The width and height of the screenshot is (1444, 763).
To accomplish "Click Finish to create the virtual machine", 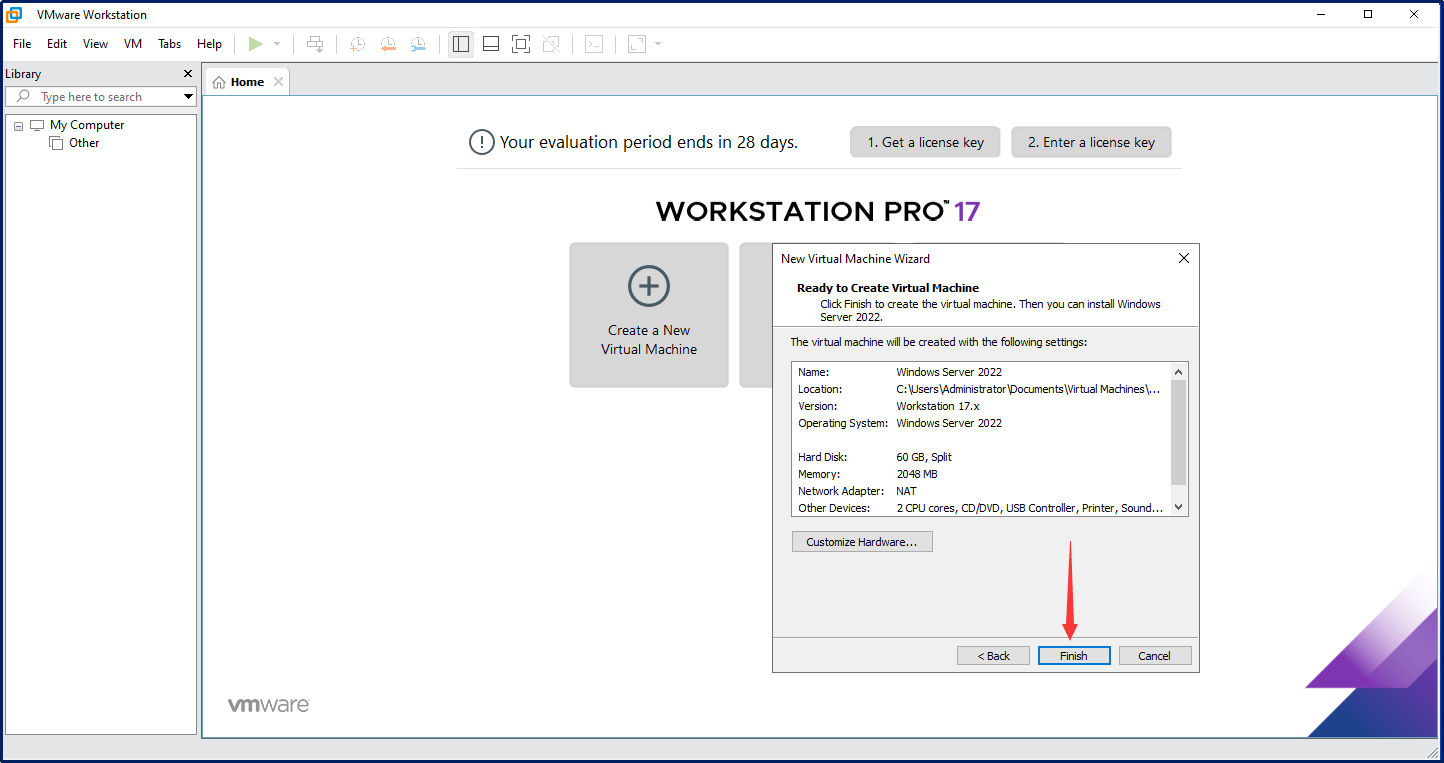I will coord(1074,656).
